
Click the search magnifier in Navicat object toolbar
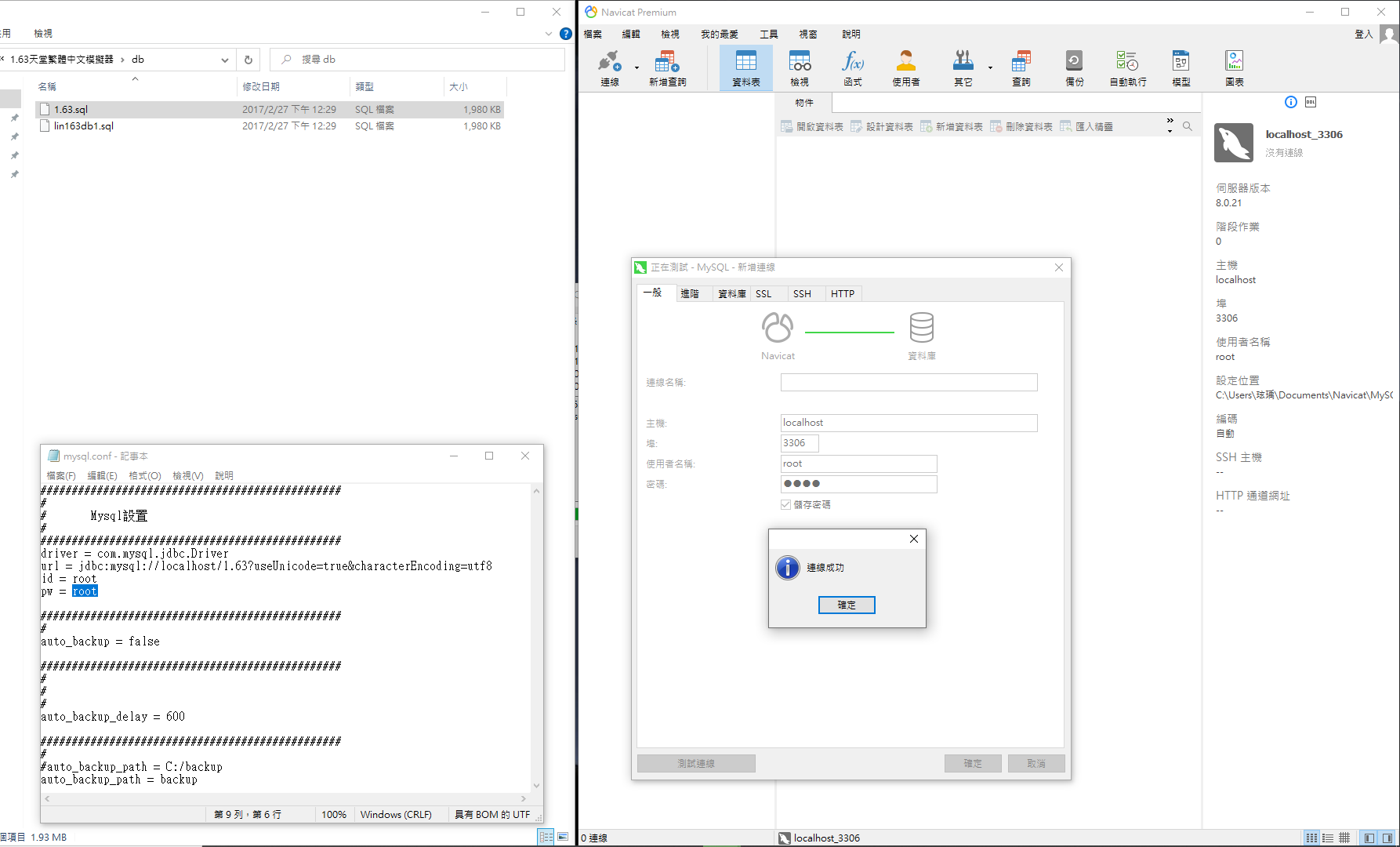tap(1188, 126)
